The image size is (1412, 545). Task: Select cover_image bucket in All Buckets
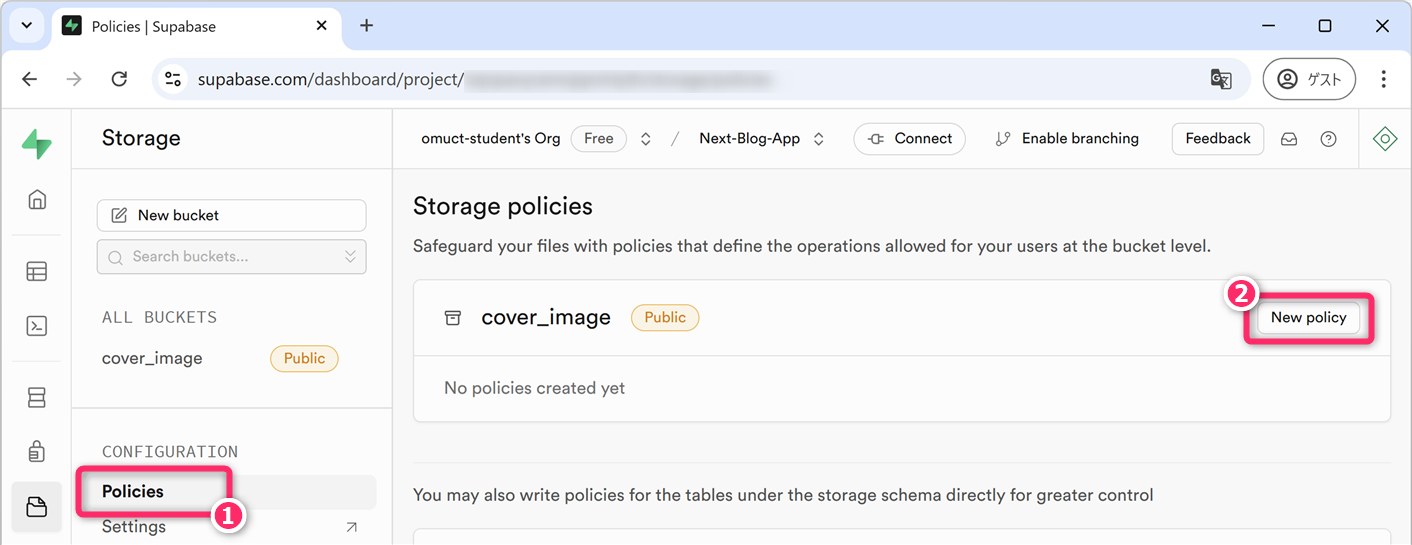click(152, 358)
